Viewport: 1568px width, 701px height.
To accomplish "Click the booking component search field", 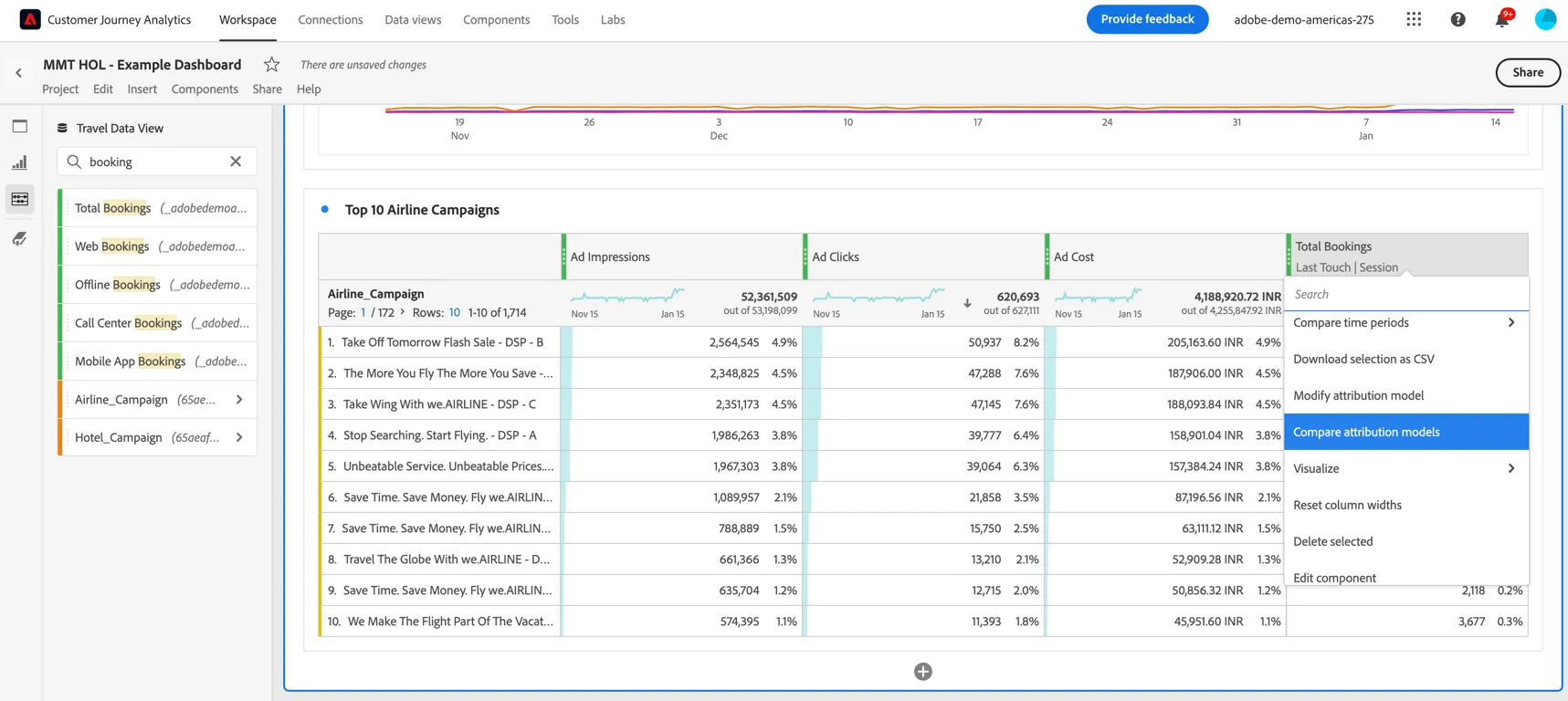I will (155, 162).
